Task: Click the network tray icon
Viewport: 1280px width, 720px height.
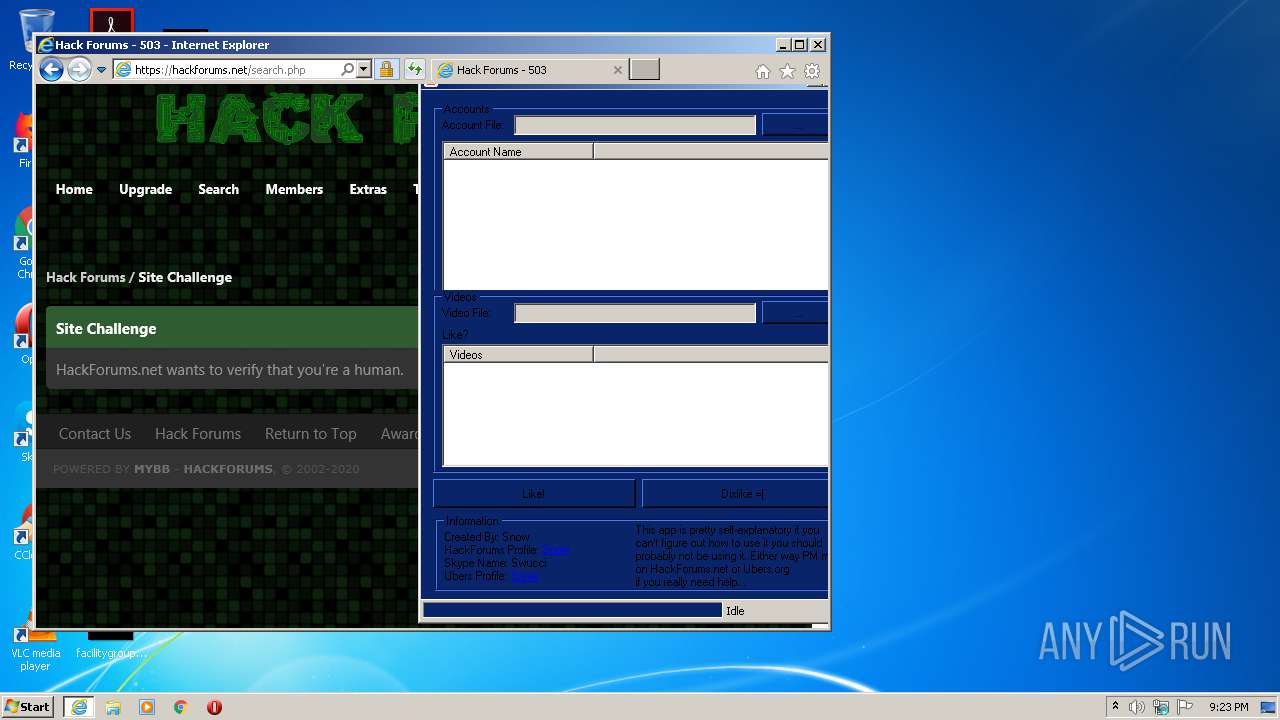Action: 1161,707
